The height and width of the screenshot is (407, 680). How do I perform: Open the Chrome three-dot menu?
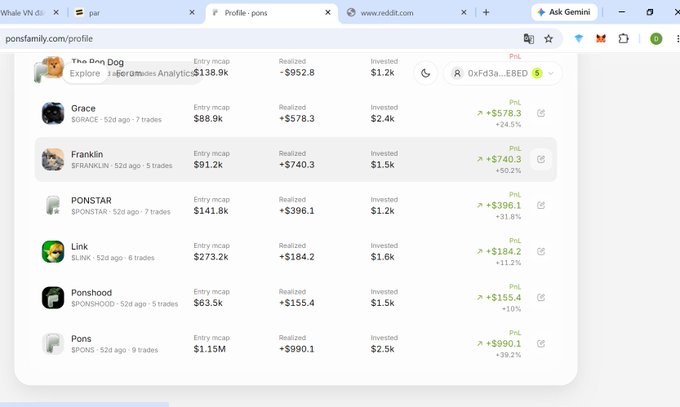(677, 39)
